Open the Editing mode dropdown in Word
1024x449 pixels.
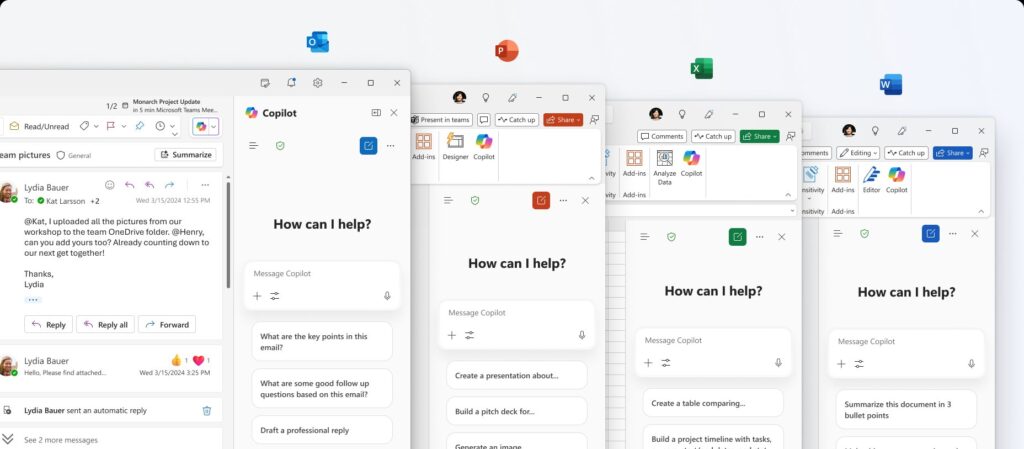858,153
